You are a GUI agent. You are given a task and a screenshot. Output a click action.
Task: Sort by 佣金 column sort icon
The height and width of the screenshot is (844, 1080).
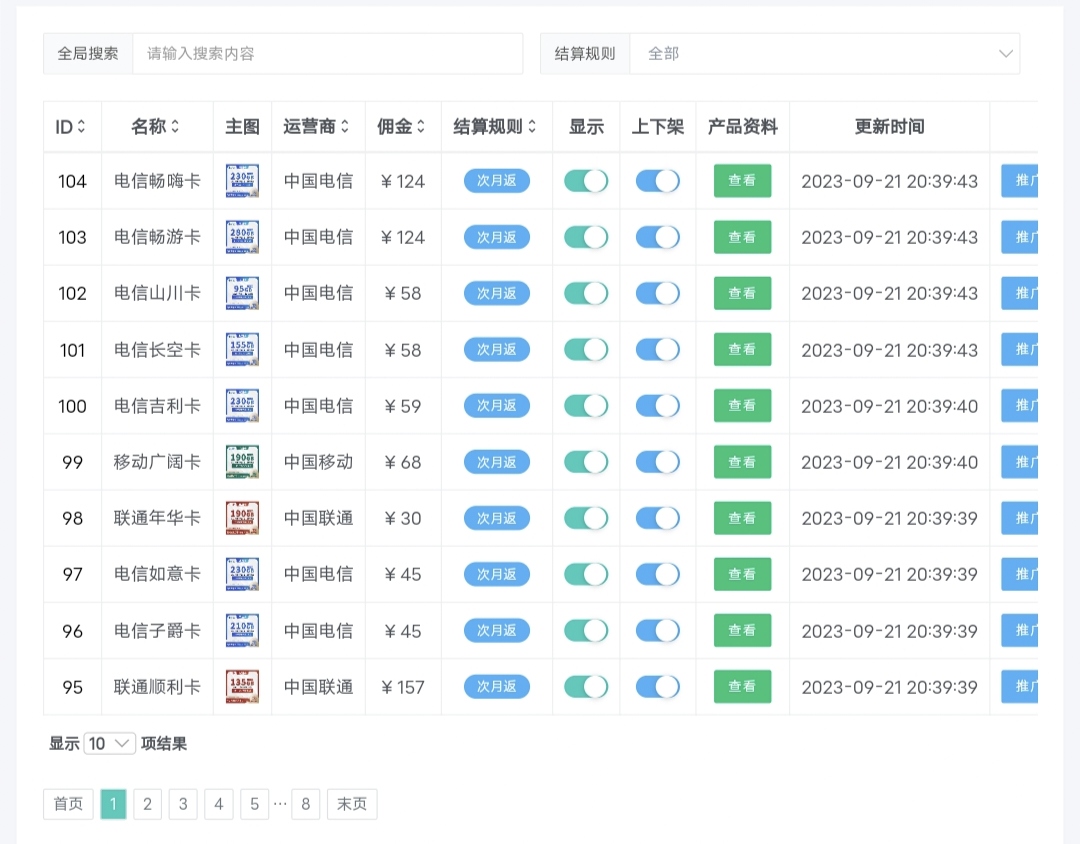point(421,127)
